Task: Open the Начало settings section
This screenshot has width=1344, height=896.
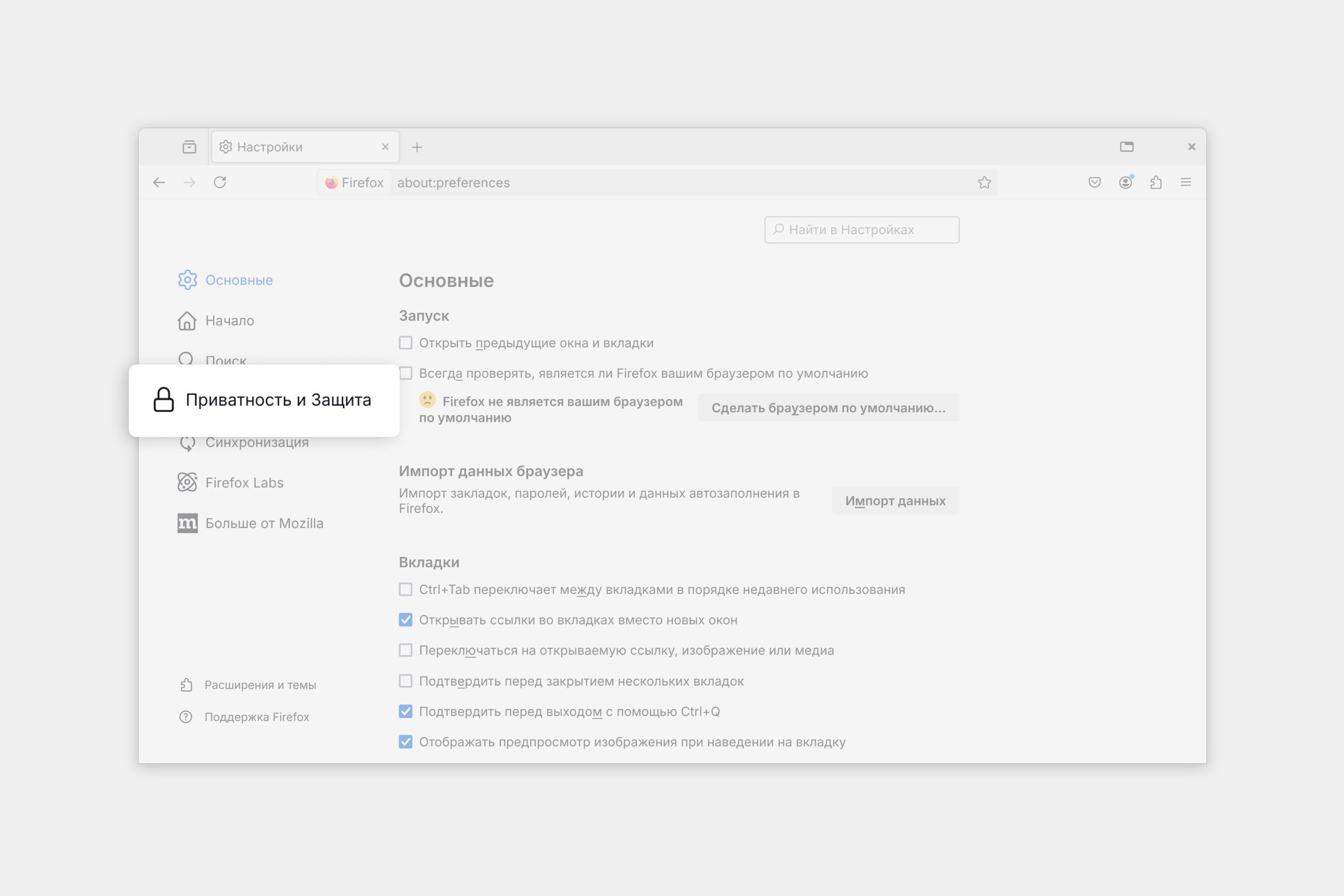Action: tap(229, 321)
